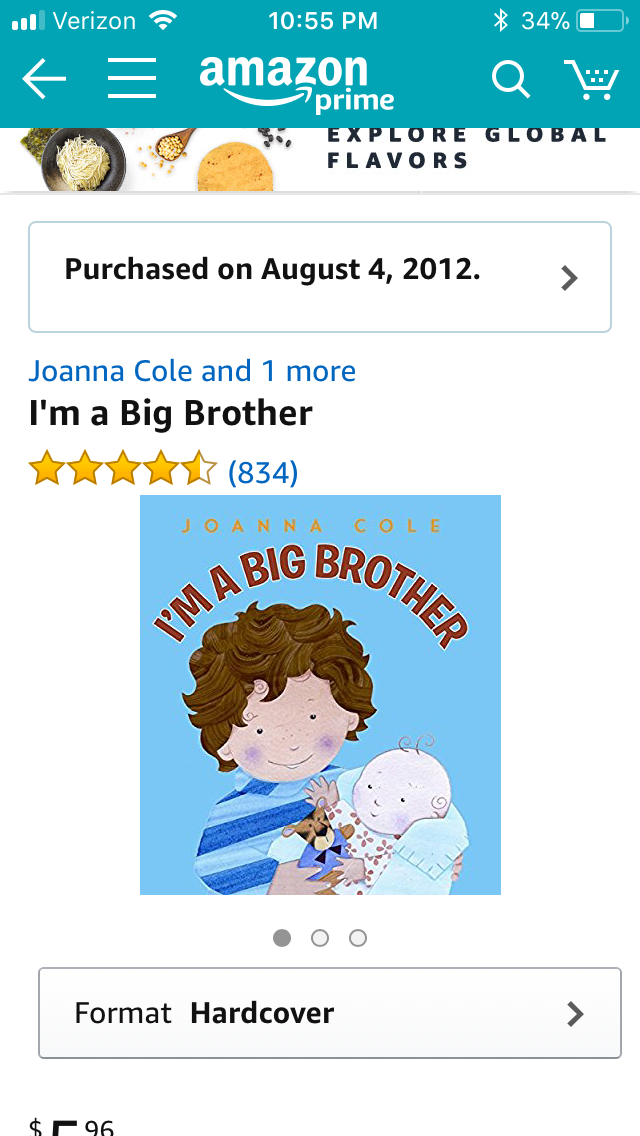Tap chevron in Format Hardcover box
The width and height of the screenshot is (640, 1136).
pos(575,1014)
